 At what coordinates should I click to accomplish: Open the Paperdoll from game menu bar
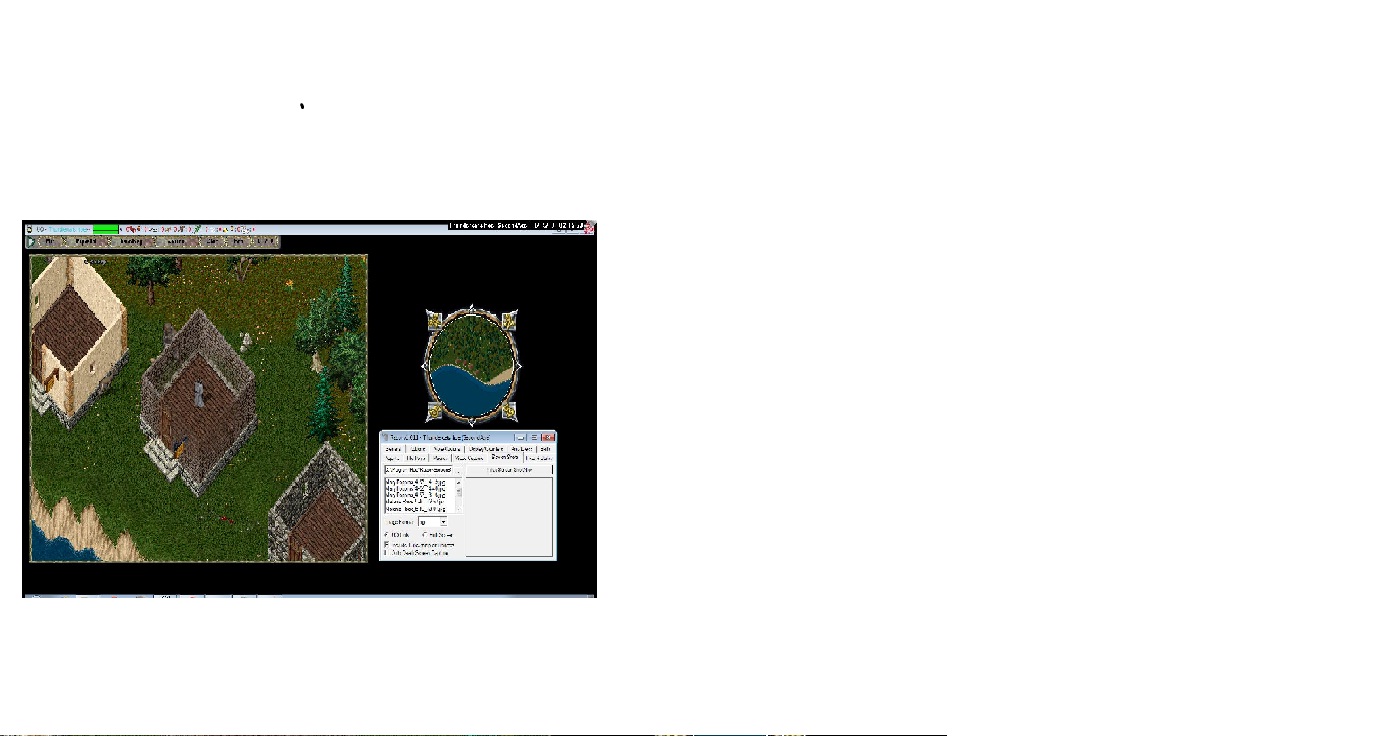pos(84,242)
